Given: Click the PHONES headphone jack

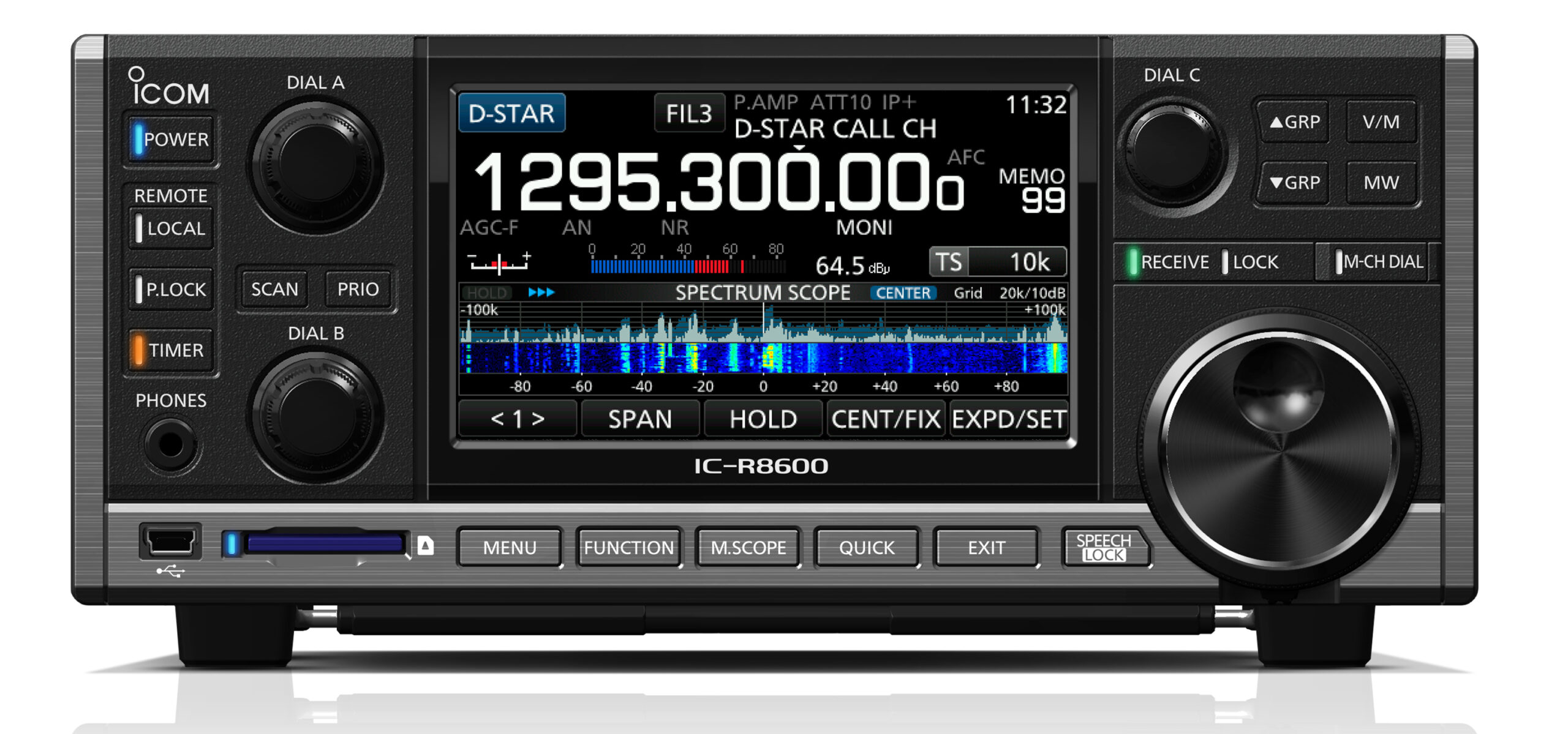Looking at the screenshot, I should click(170, 444).
